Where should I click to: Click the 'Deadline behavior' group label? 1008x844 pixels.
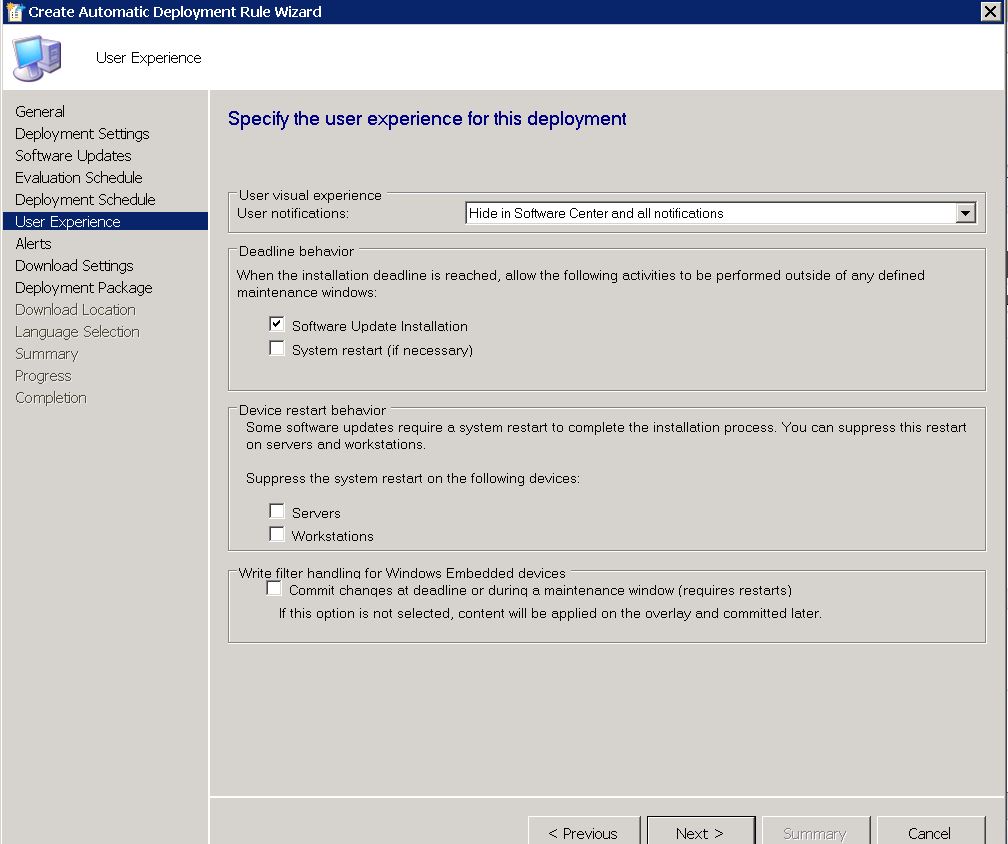click(x=296, y=251)
